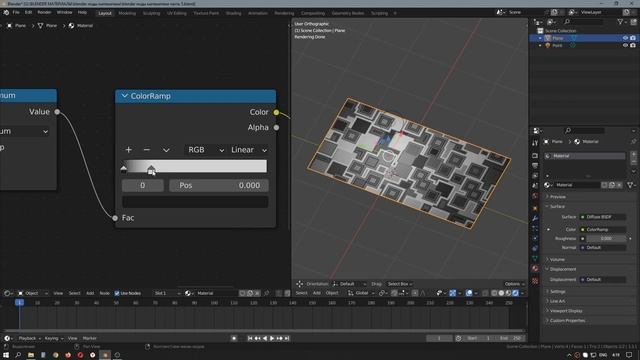
Task: Open the Tool properties tab icon
Action: coord(535,143)
